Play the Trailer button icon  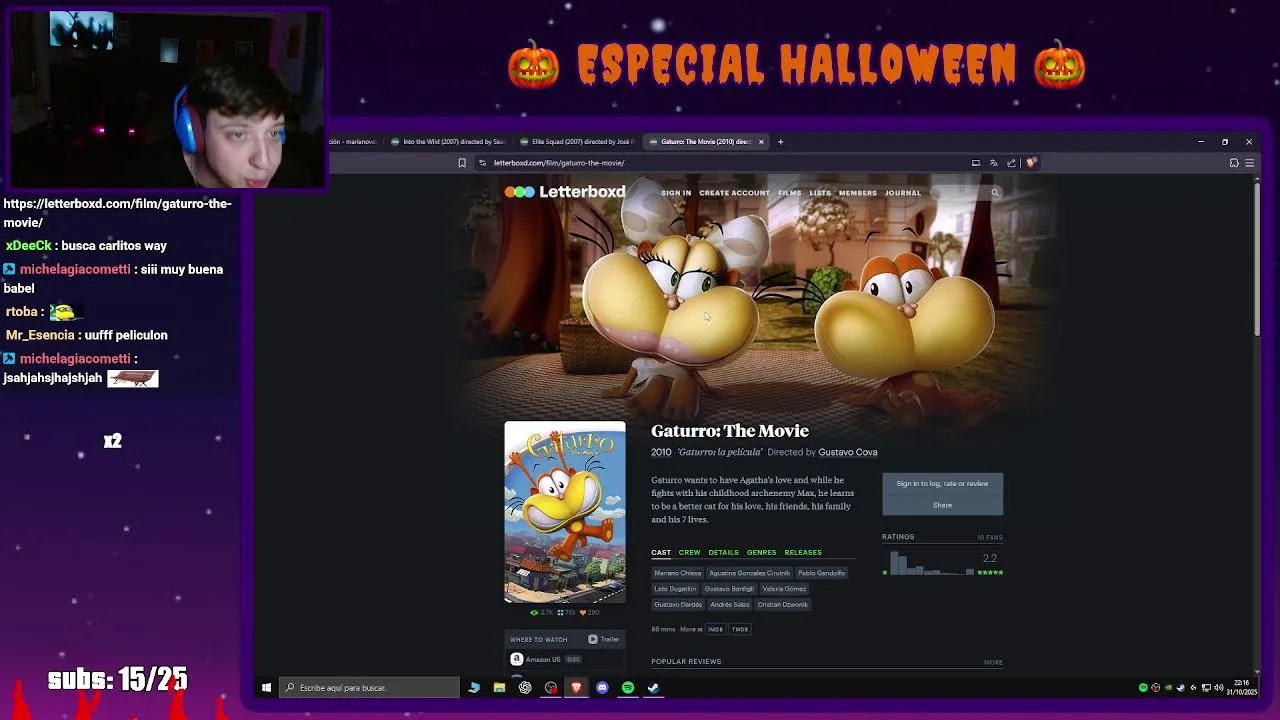point(593,639)
